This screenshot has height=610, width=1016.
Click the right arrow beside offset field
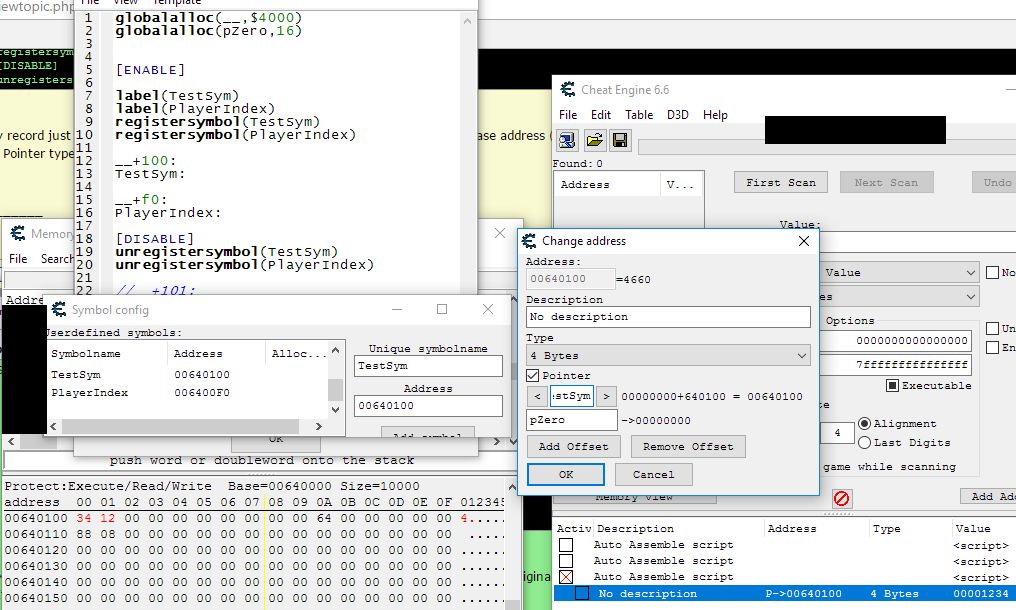pos(607,396)
